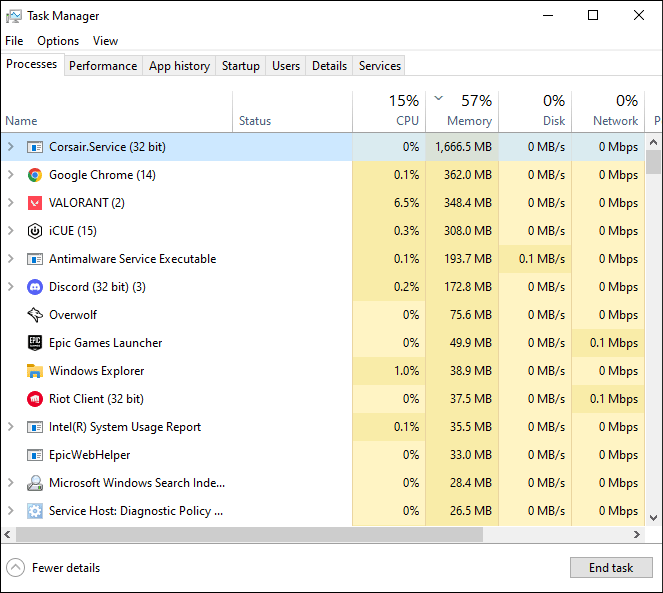Sort by the Network column header
663x593 pixels.
coord(608,112)
